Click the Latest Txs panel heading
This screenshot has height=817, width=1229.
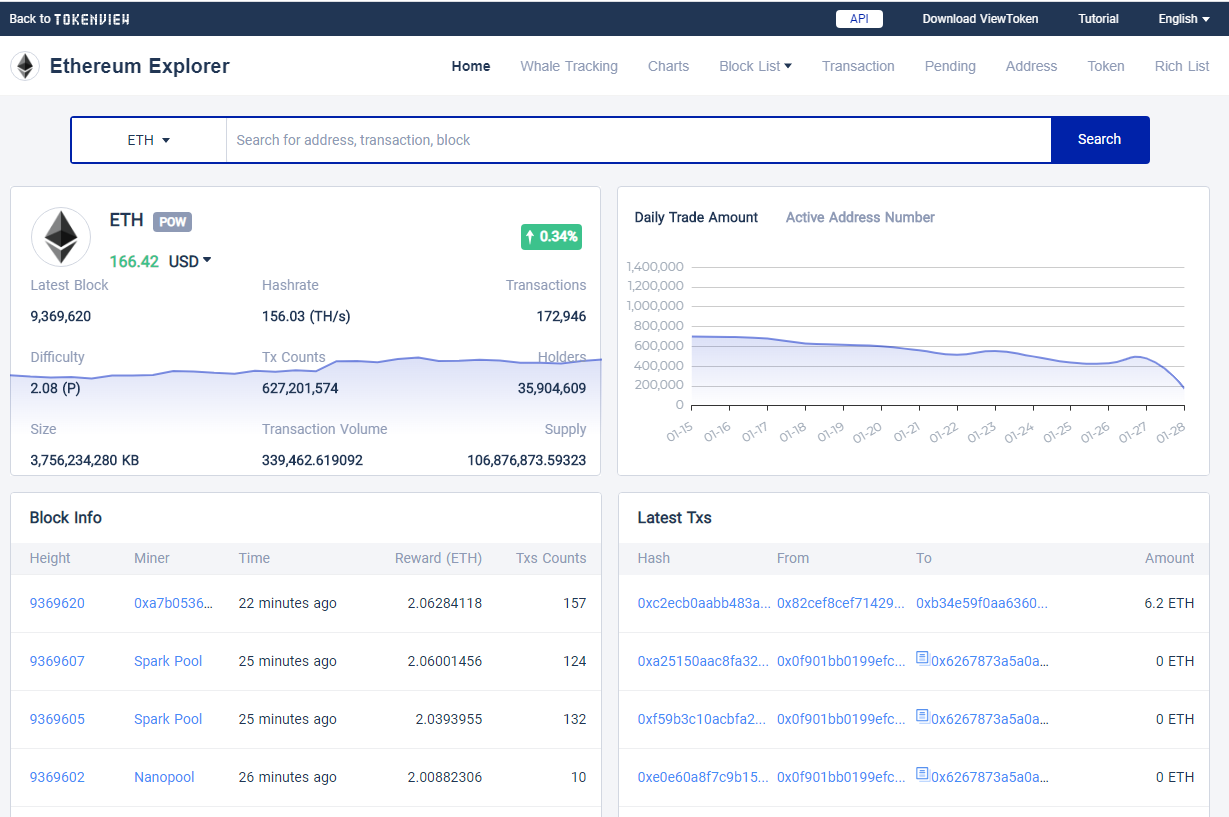tap(675, 517)
